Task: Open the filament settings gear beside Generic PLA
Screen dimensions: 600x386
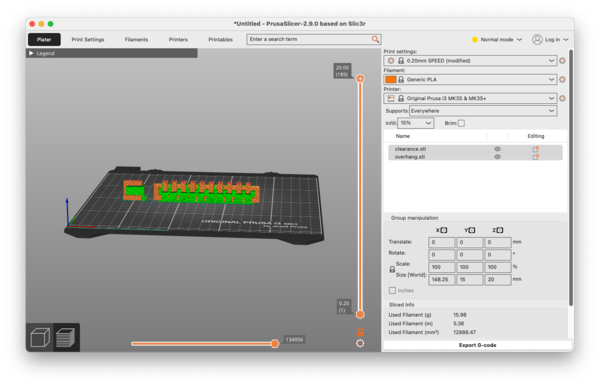Action: (x=562, y=80)
